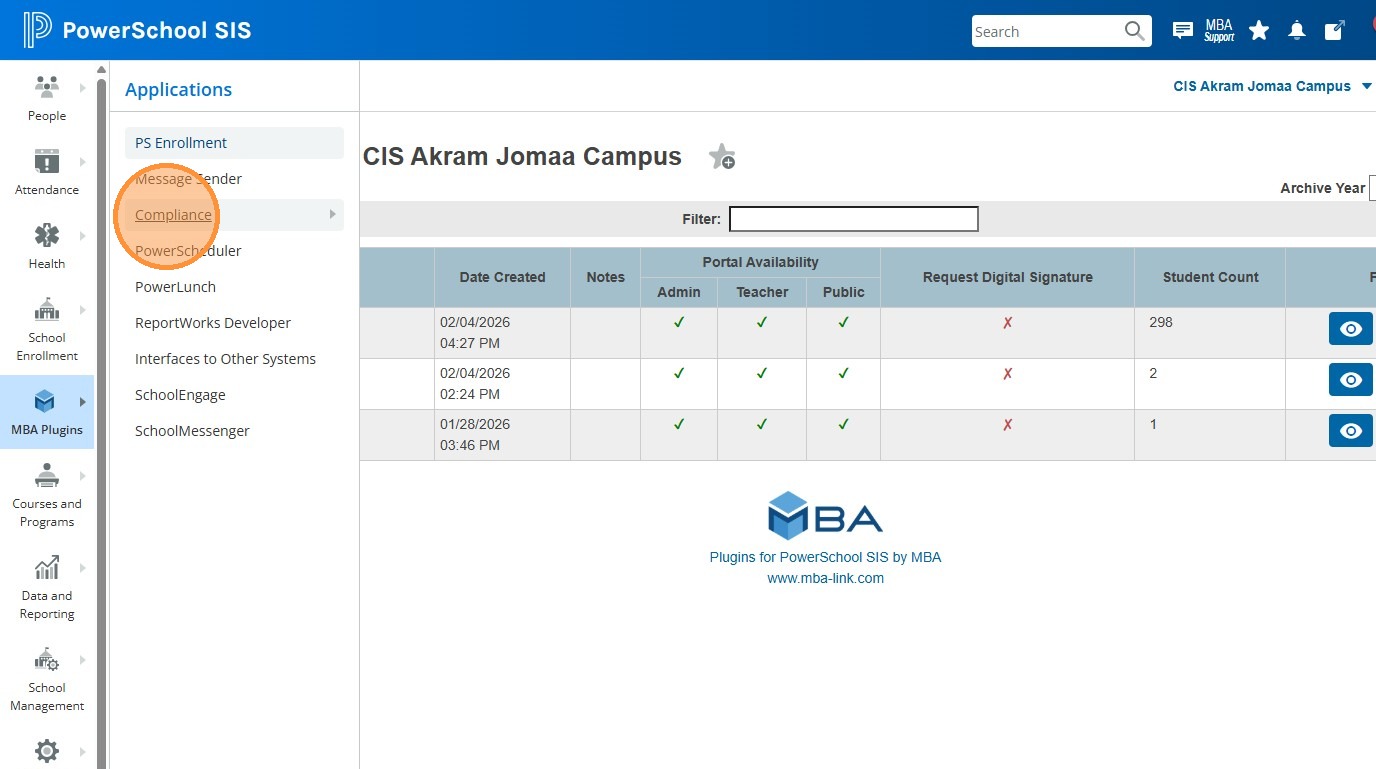Click the eye button for 2-student row

coord(1350,380)
